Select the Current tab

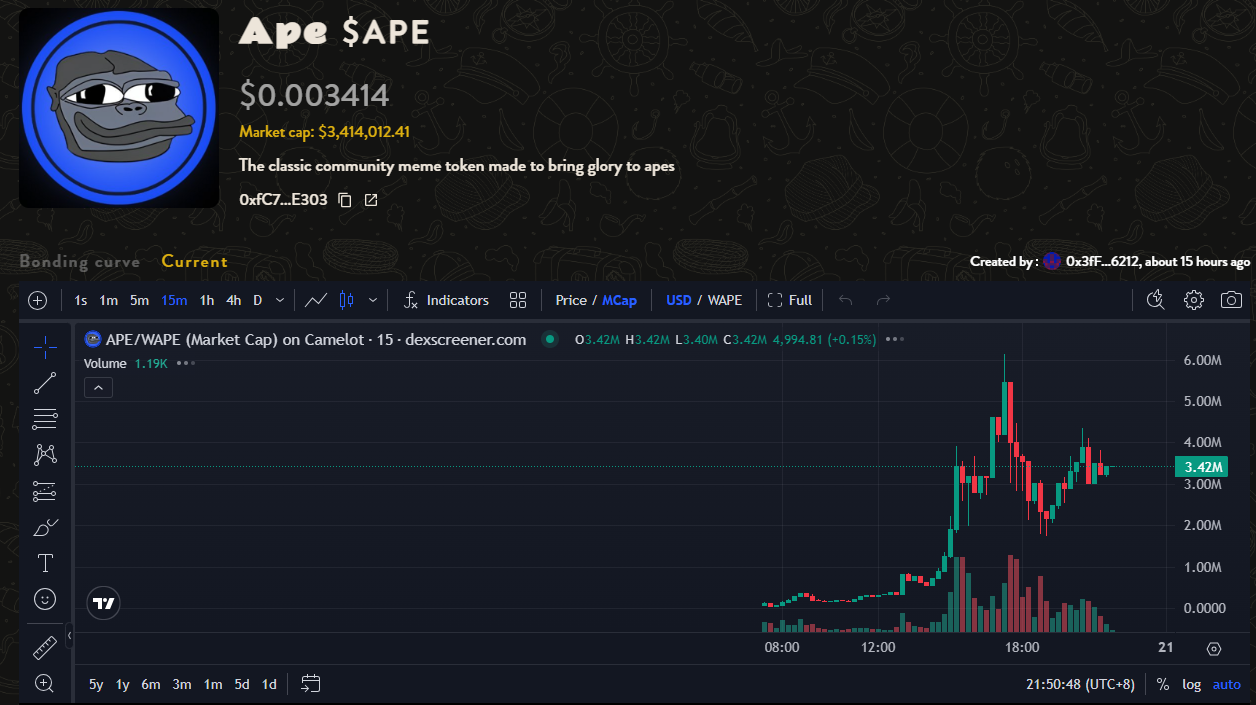[194, 261]
